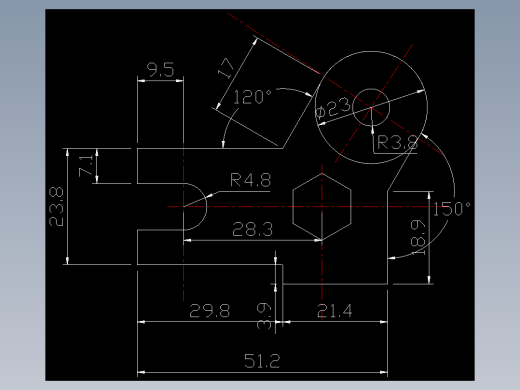This screenshot has width=520, height=390.
Task: Select the R4.8 radius label
Action: (x=251, y=180)
